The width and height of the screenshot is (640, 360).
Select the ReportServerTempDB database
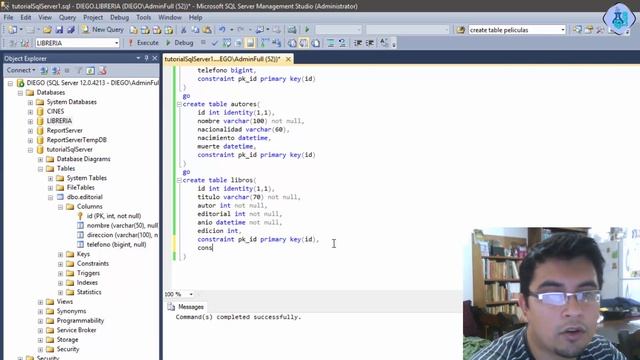(x=76, y=140)
